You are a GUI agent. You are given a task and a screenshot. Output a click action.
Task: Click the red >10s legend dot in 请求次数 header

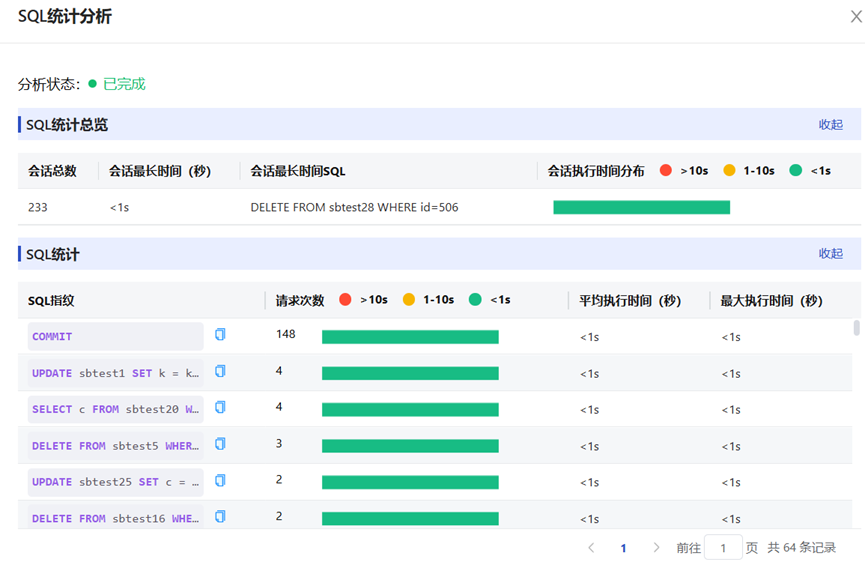[x=345, y=300]
